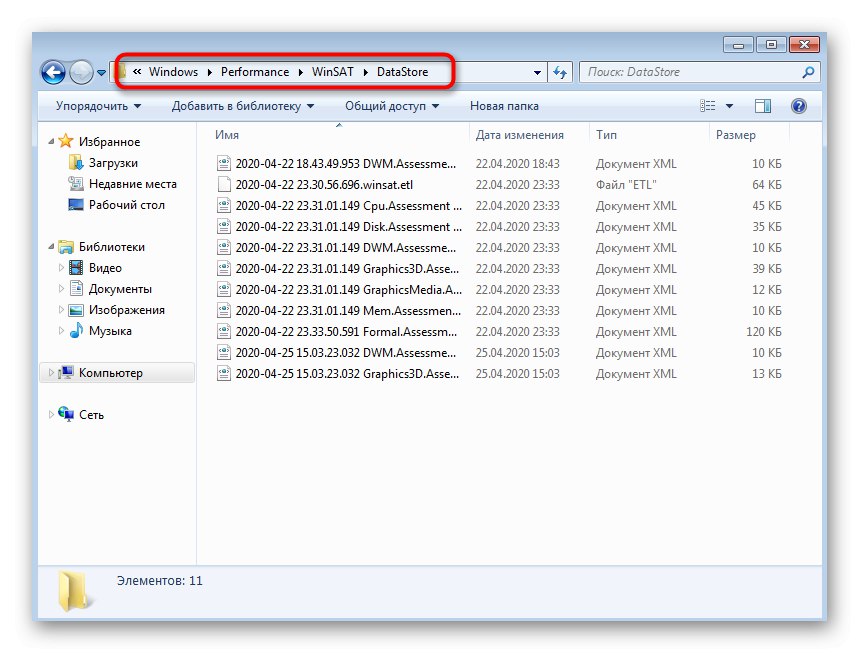This screenshot has height=653, width=859.
Task: Select the Cpu.Assessment XML file
Action: pyautogui.click(x=349, y=205)
